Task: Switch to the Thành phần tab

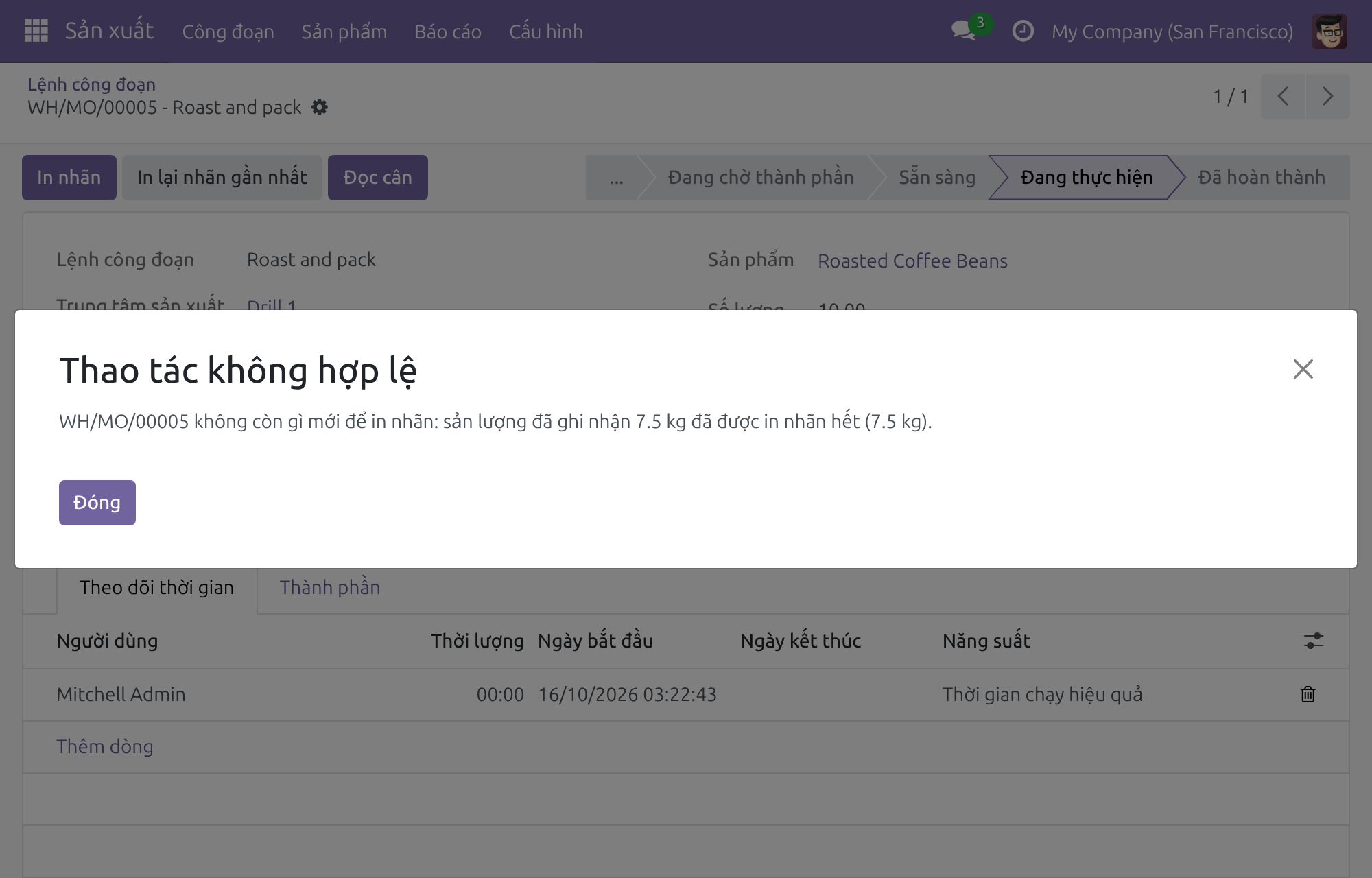Action: point(330,588)
